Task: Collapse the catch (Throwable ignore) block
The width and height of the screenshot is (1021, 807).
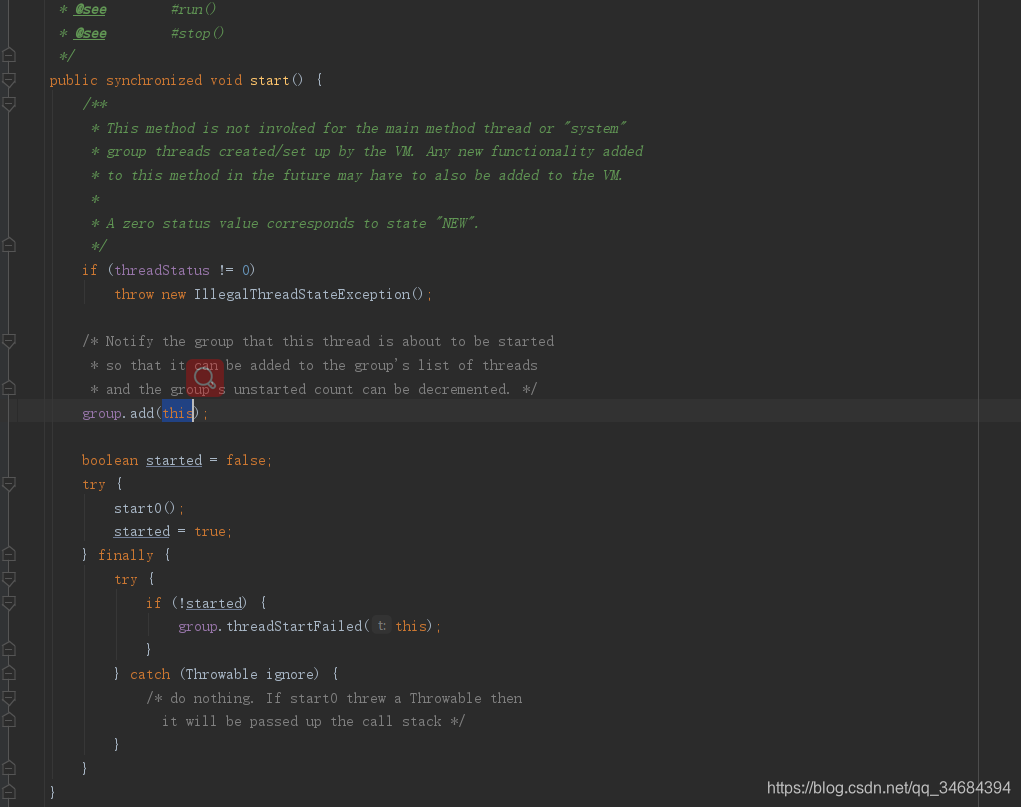Action: [8, 673]
